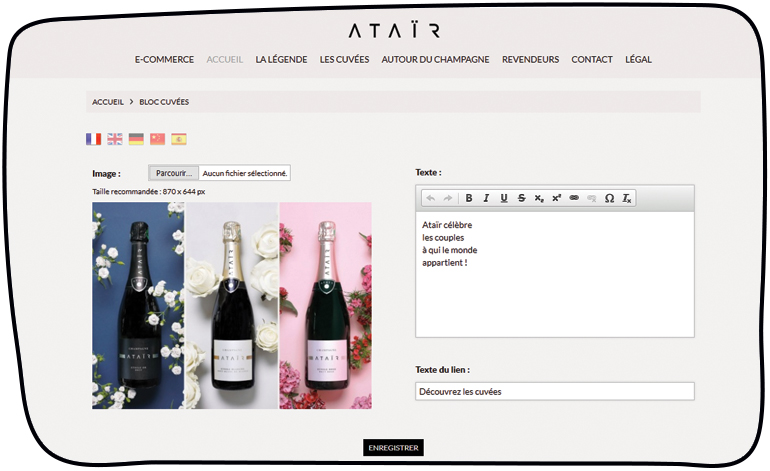Open the special character (Omega) picker
This screenshot has height=471, width=770.
pos(609,198)
